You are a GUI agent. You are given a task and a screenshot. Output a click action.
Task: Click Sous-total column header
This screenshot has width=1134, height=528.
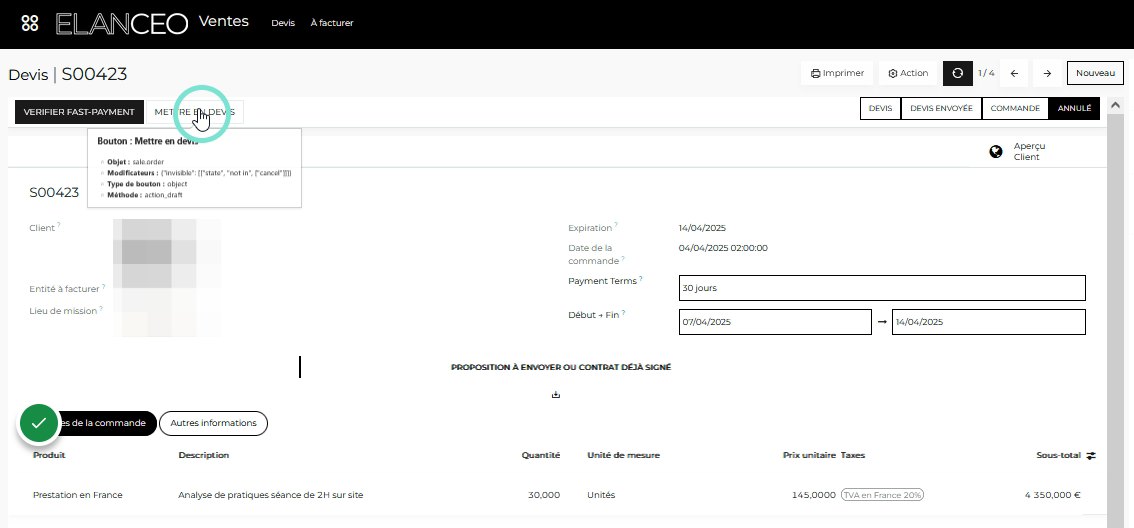pos(1058,455)
